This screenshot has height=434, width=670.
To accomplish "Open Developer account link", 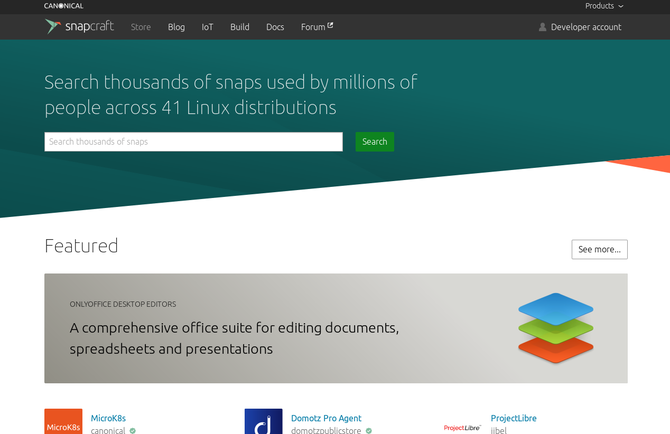I will 580,27.
